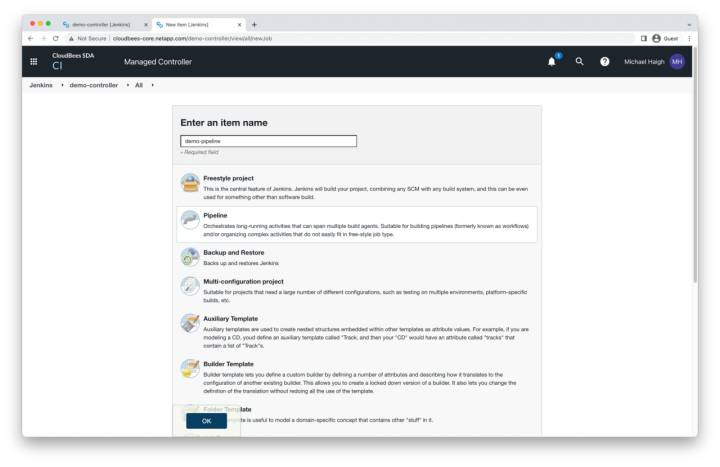Expand the chevron after Jenkins breadcrumb
Screen dimensions: 720x467
pos(61,85)
